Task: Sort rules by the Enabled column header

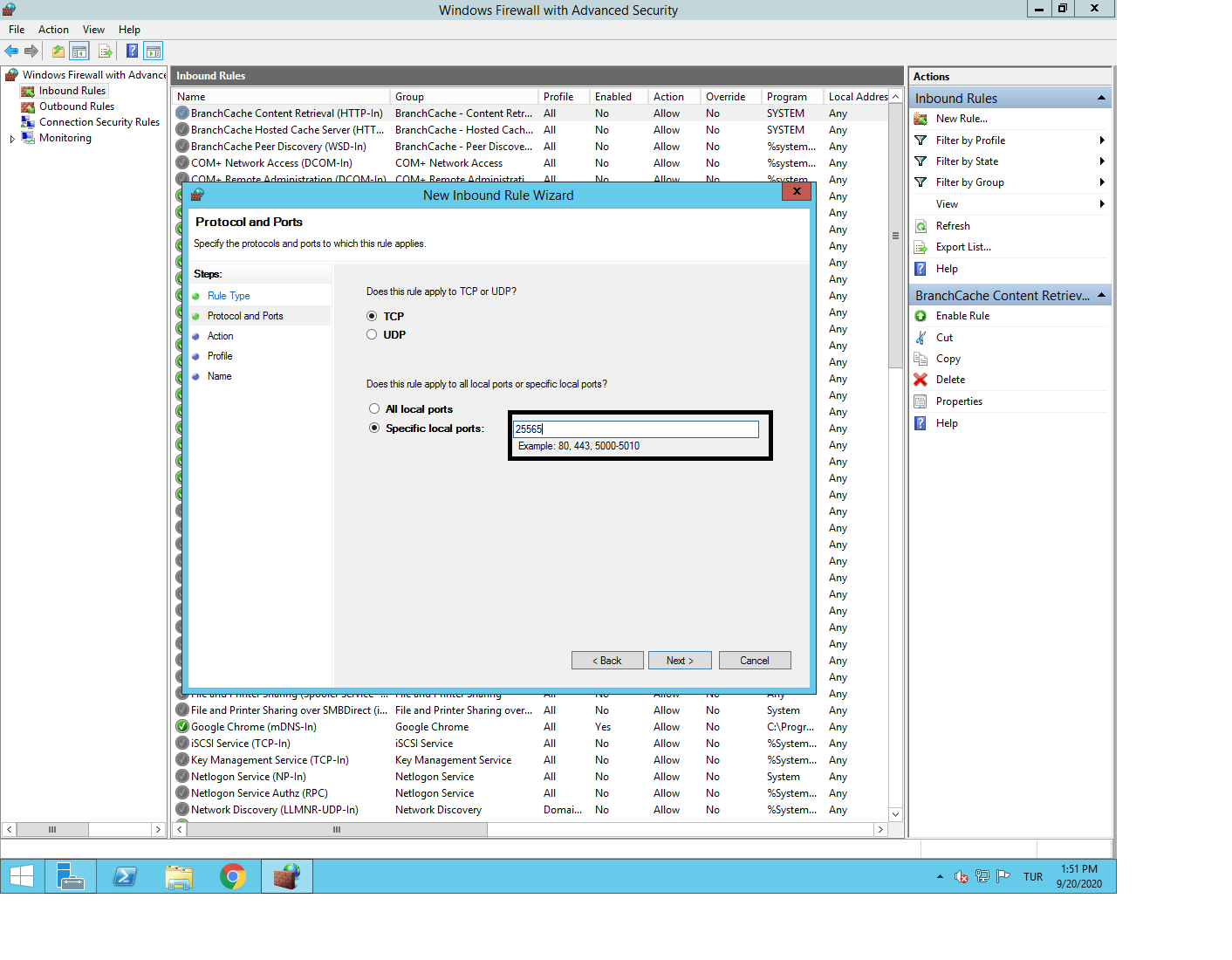Action: (x=618, y=97)
